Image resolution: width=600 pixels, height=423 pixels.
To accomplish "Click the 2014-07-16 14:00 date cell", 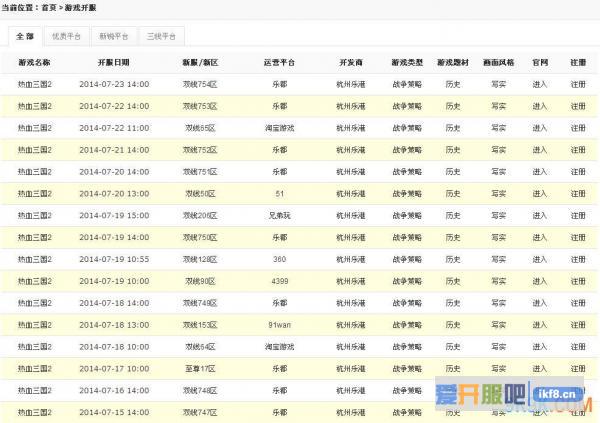I will (x=114, y=390).
